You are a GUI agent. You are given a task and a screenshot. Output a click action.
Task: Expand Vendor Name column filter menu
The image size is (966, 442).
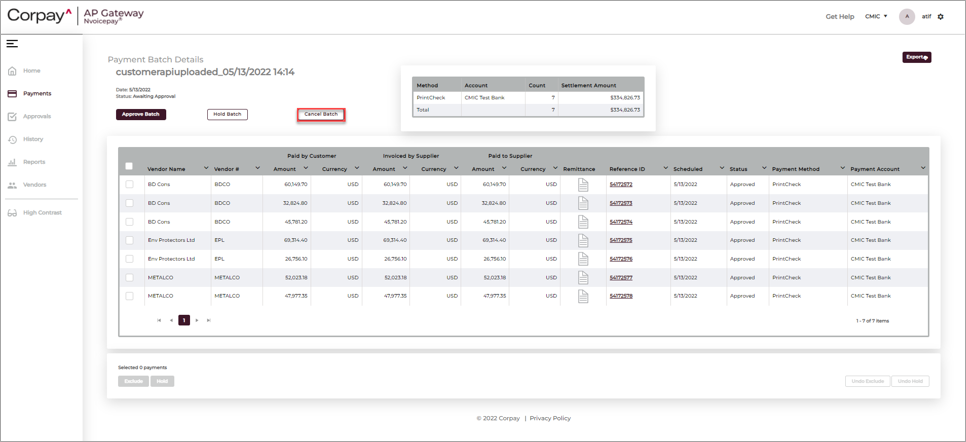206,169
